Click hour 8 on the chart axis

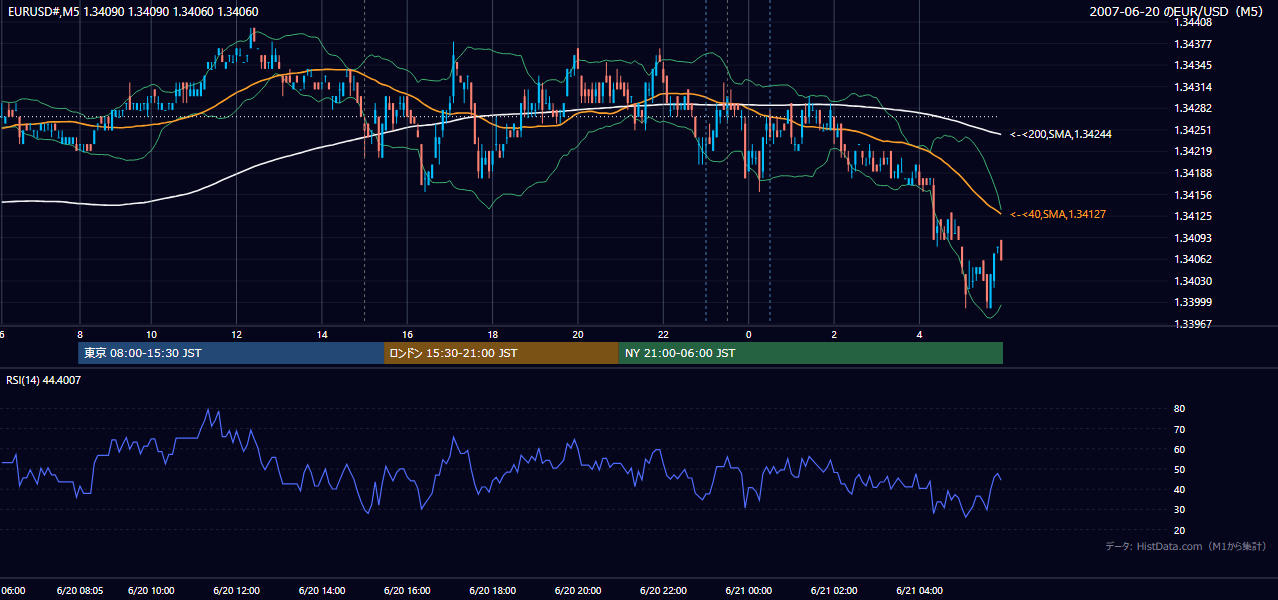click(x=80, y=334)
